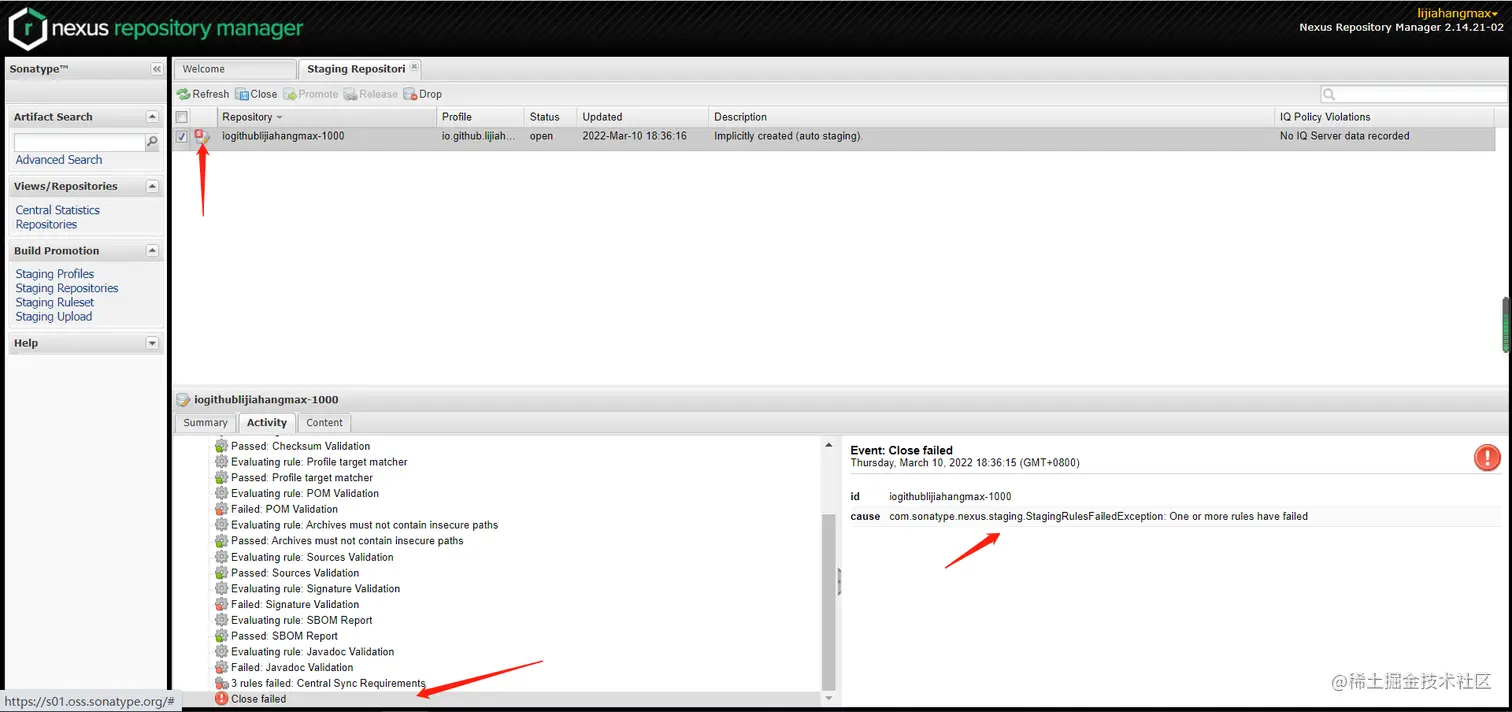Collapse the Sonatype sidebar panel

[x=156, y=69]
